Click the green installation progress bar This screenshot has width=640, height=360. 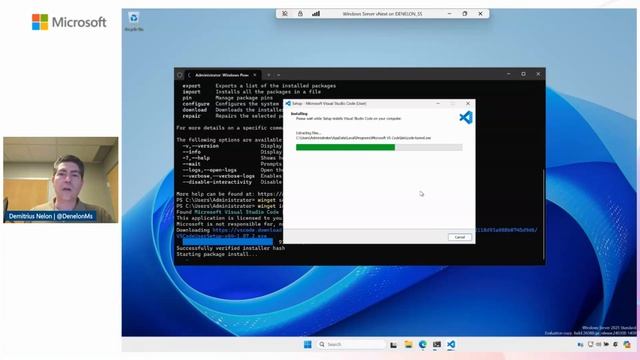pos(379,147)
